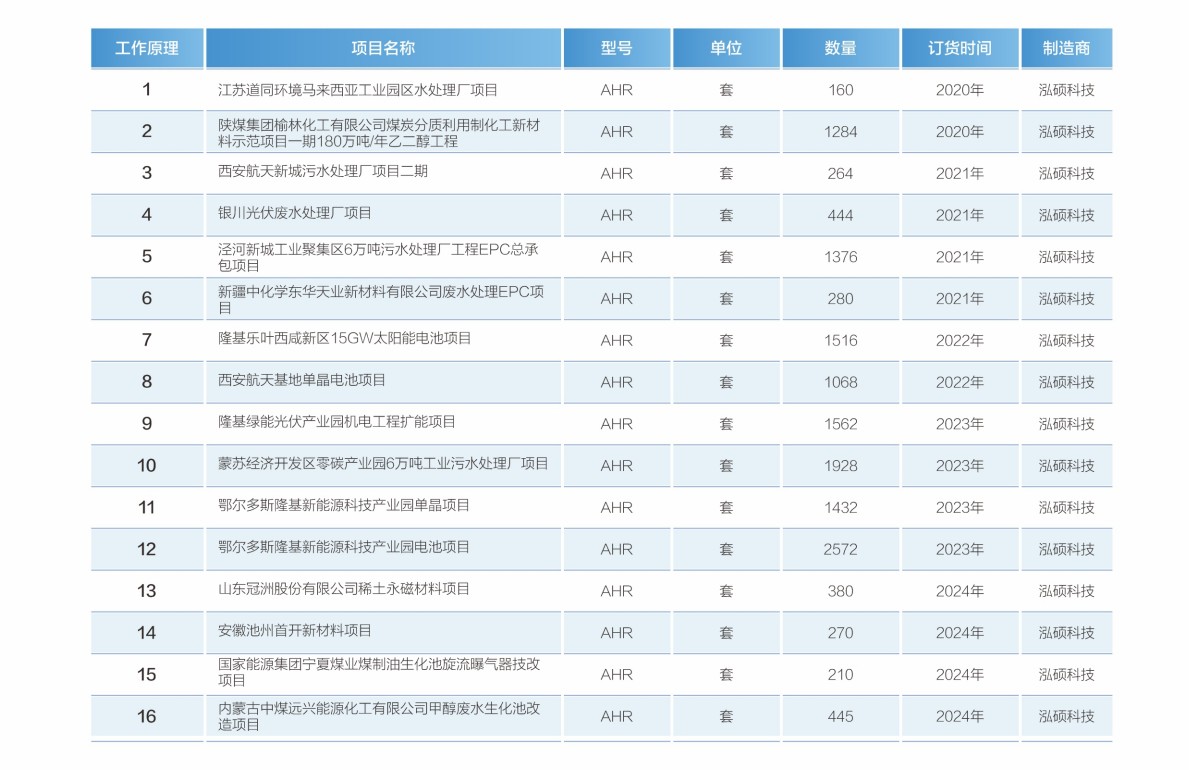Click the 安徽池州首开新材料项目 cell
Screen dimensions: 1189x770
[295, 631]
